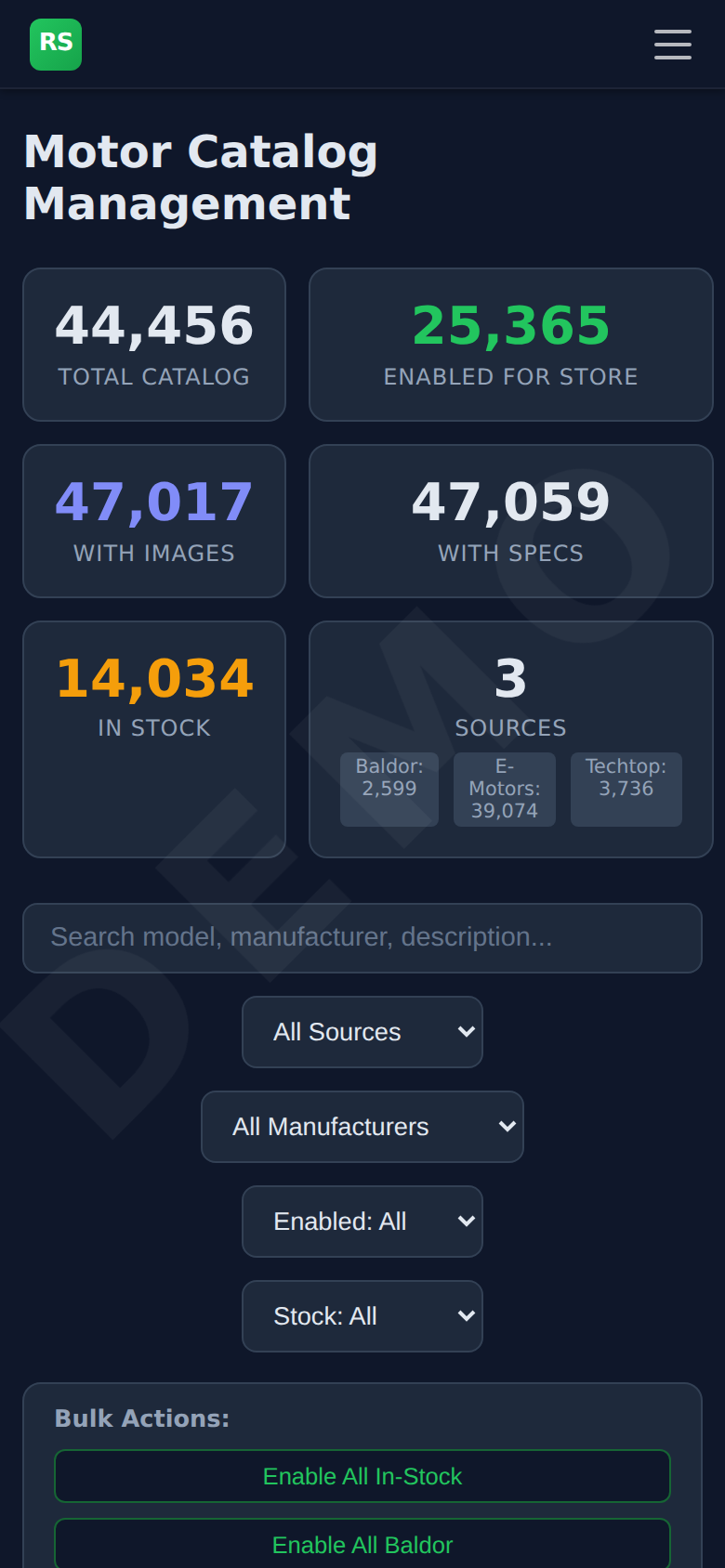Viewport: 725px width, 1568px height.
Task: Click the Enable All Baldor button
Action: 362,1544
